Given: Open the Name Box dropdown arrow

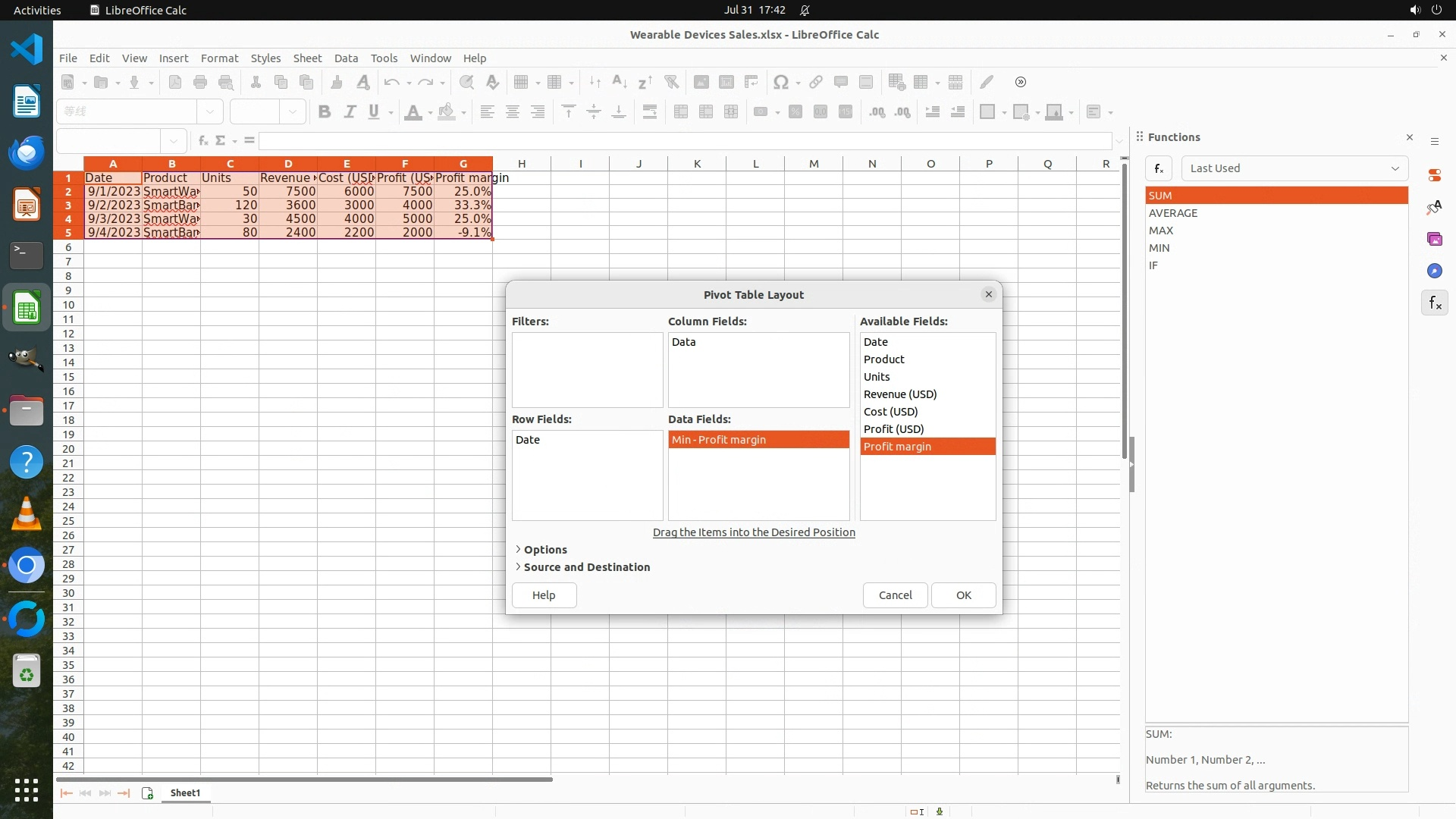Looking at the screenshot, I should click(174, 140).
